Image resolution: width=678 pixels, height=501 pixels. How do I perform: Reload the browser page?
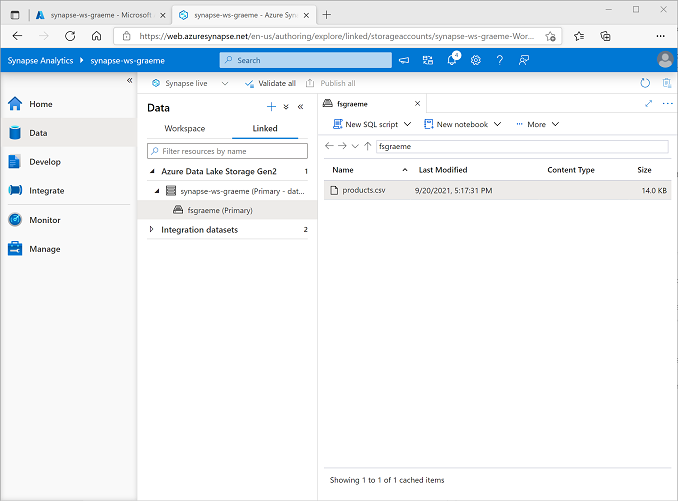[x=70, y=36]
